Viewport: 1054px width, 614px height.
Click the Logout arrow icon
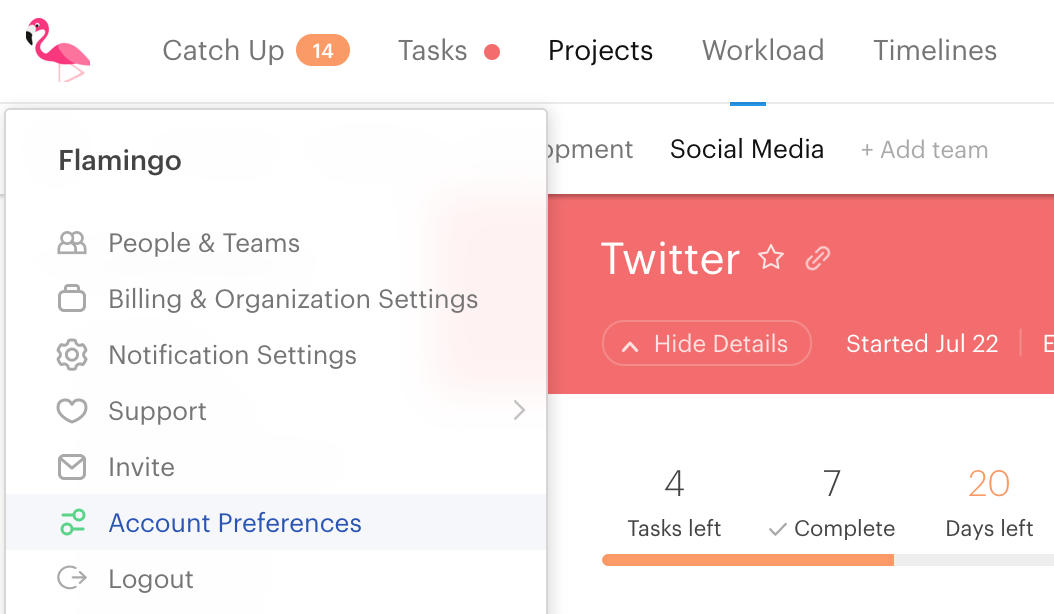(x=72, y=578)
